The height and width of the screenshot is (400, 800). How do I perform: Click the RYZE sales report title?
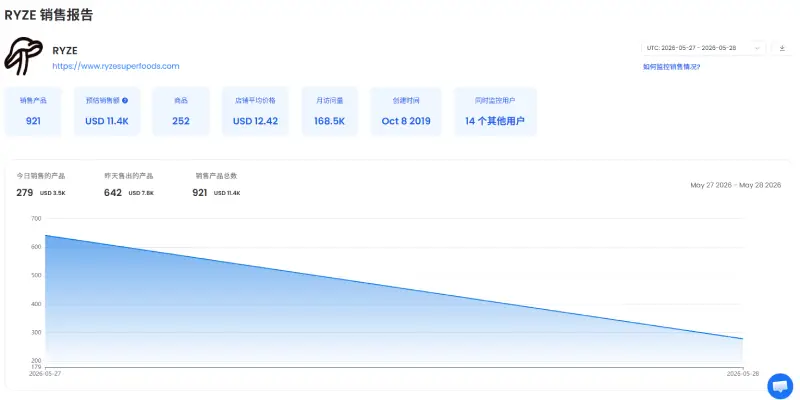49,15
